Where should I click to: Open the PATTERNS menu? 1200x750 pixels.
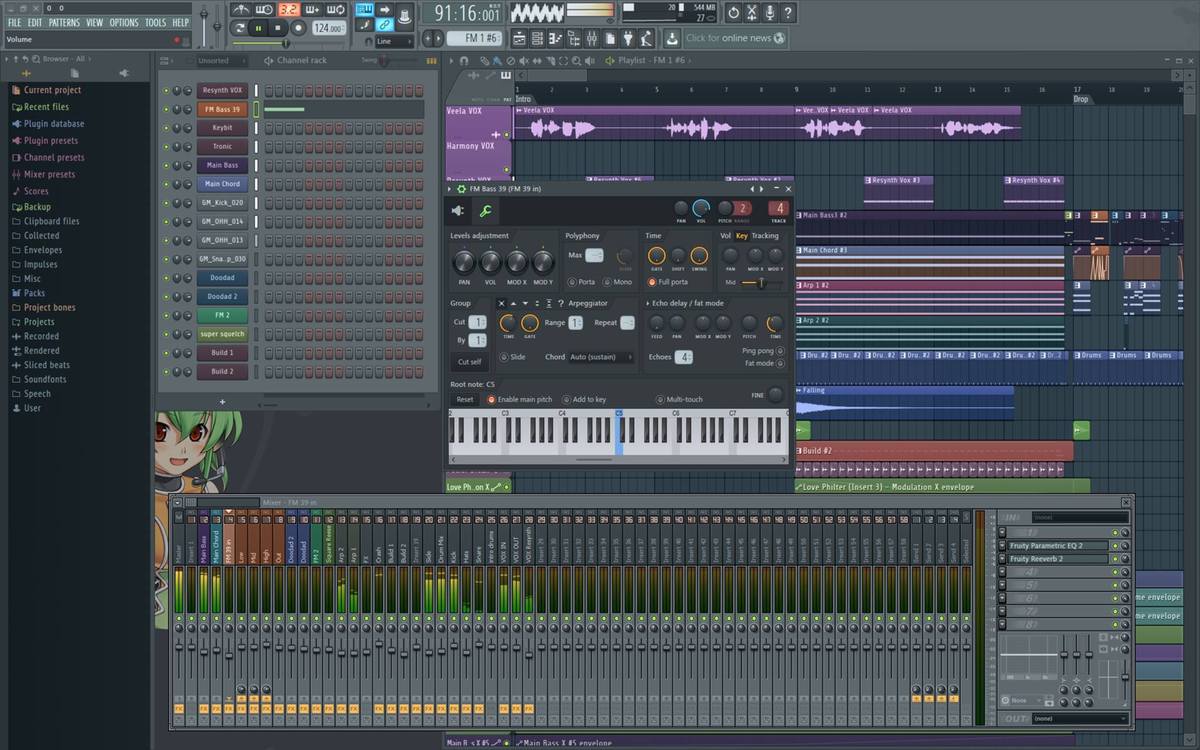[64, 22]
